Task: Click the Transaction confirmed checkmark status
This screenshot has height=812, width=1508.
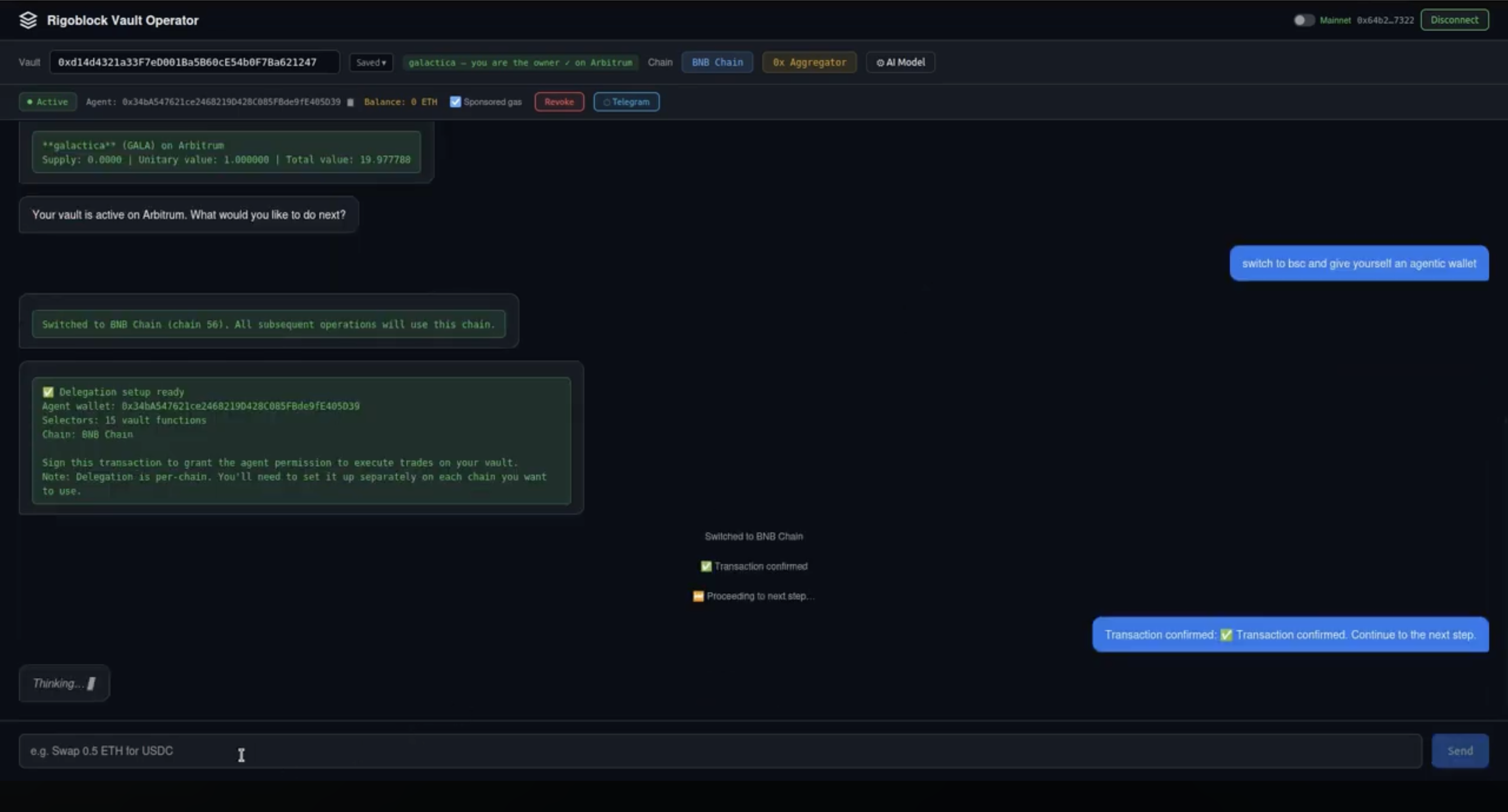Action: (706, 566)
